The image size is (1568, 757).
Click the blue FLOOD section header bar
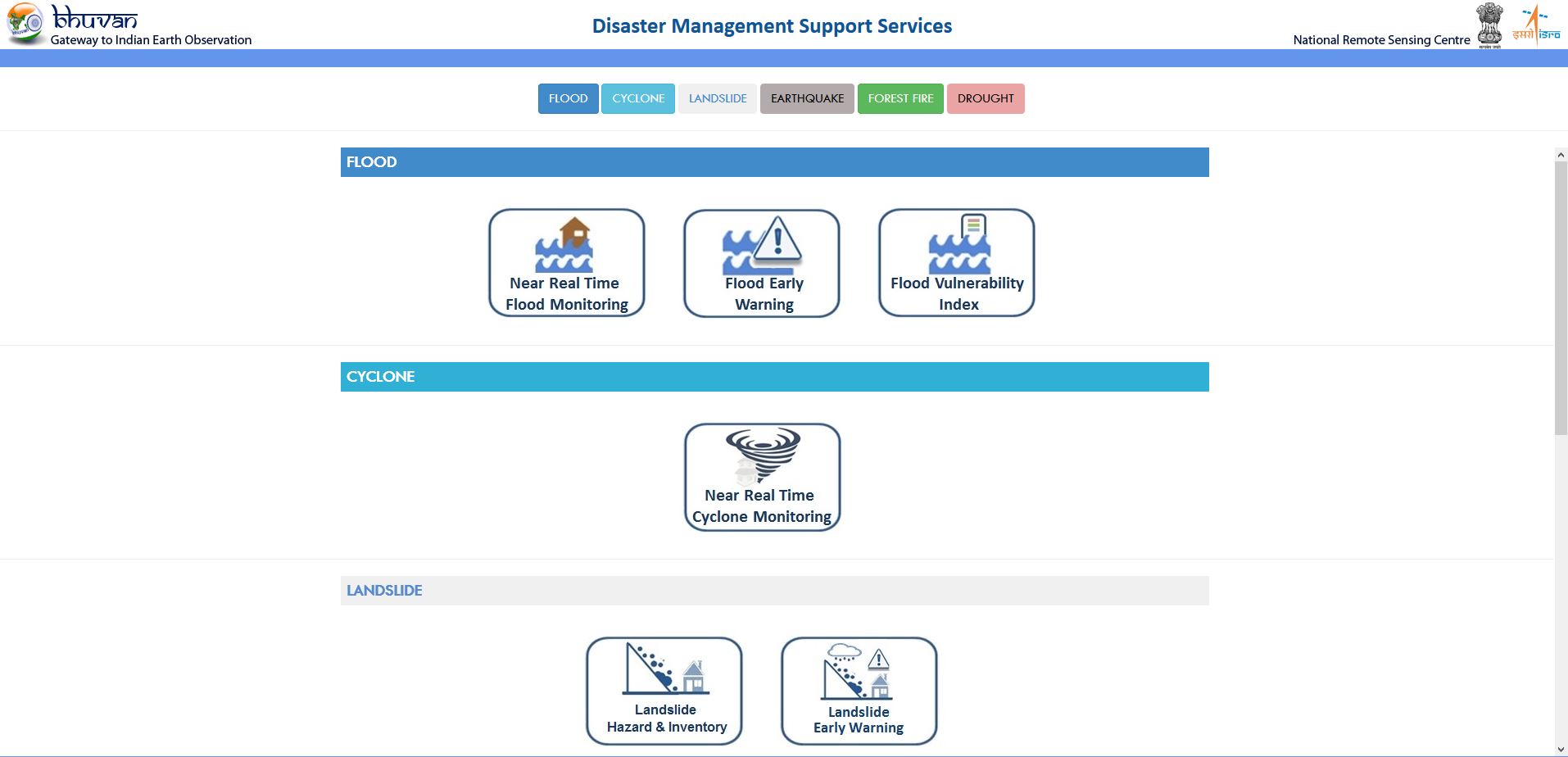point(774,162)
